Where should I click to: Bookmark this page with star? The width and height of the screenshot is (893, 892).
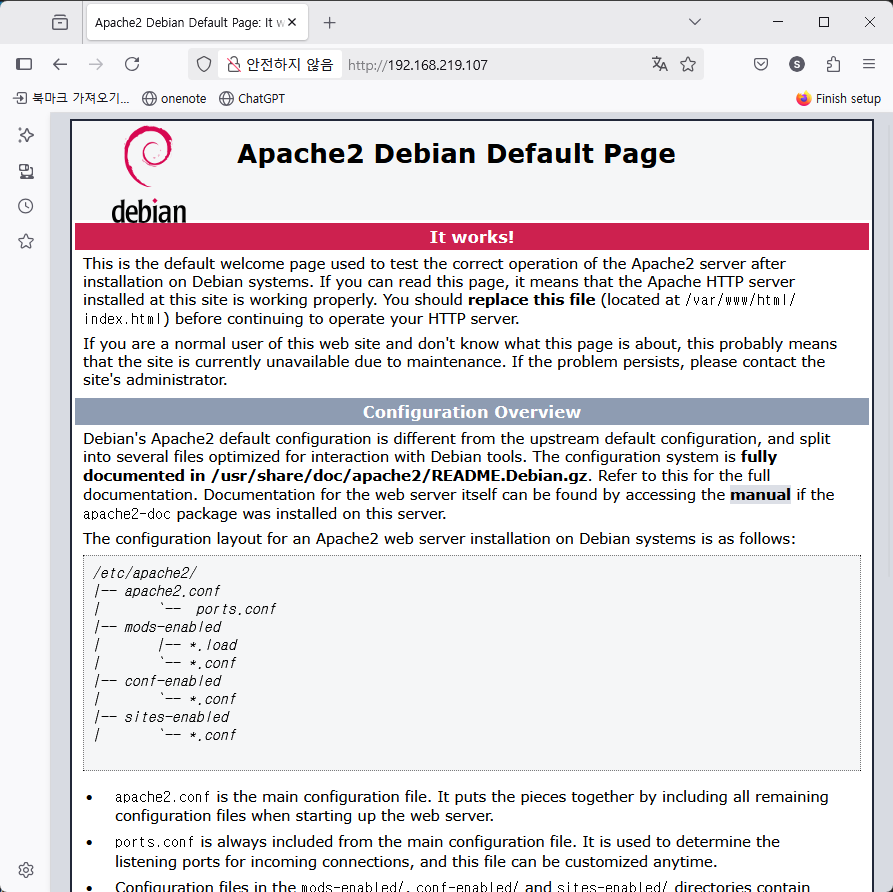click(x=688, y=64)
